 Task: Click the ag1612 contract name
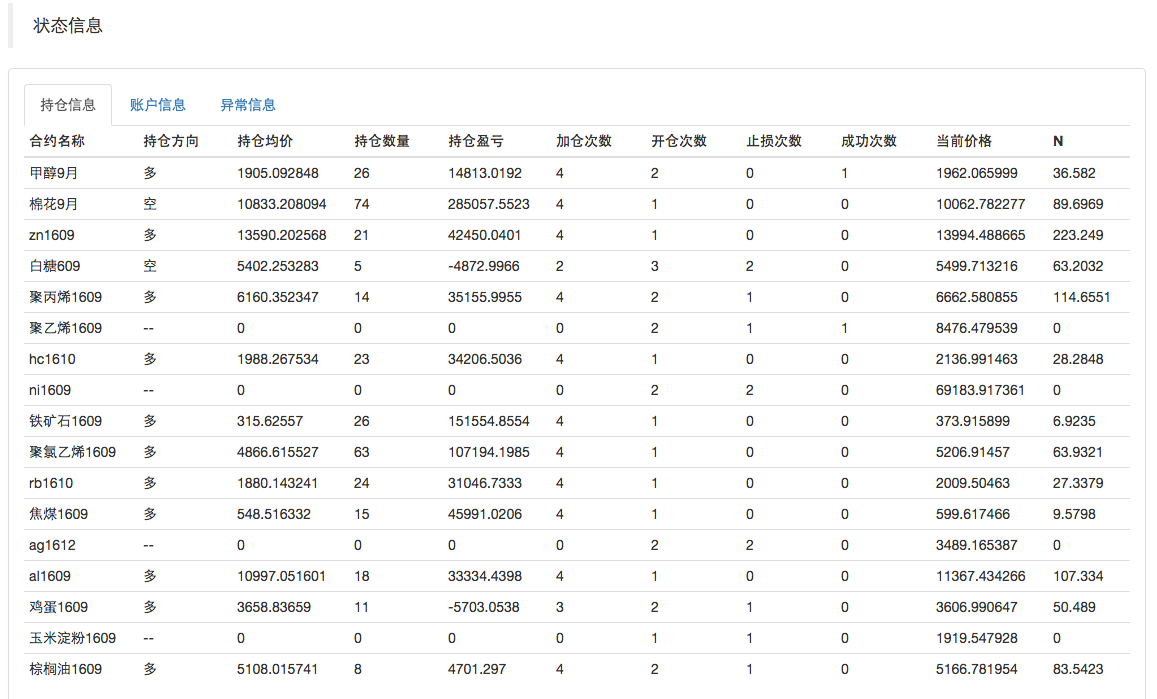[x=52, y=545]
